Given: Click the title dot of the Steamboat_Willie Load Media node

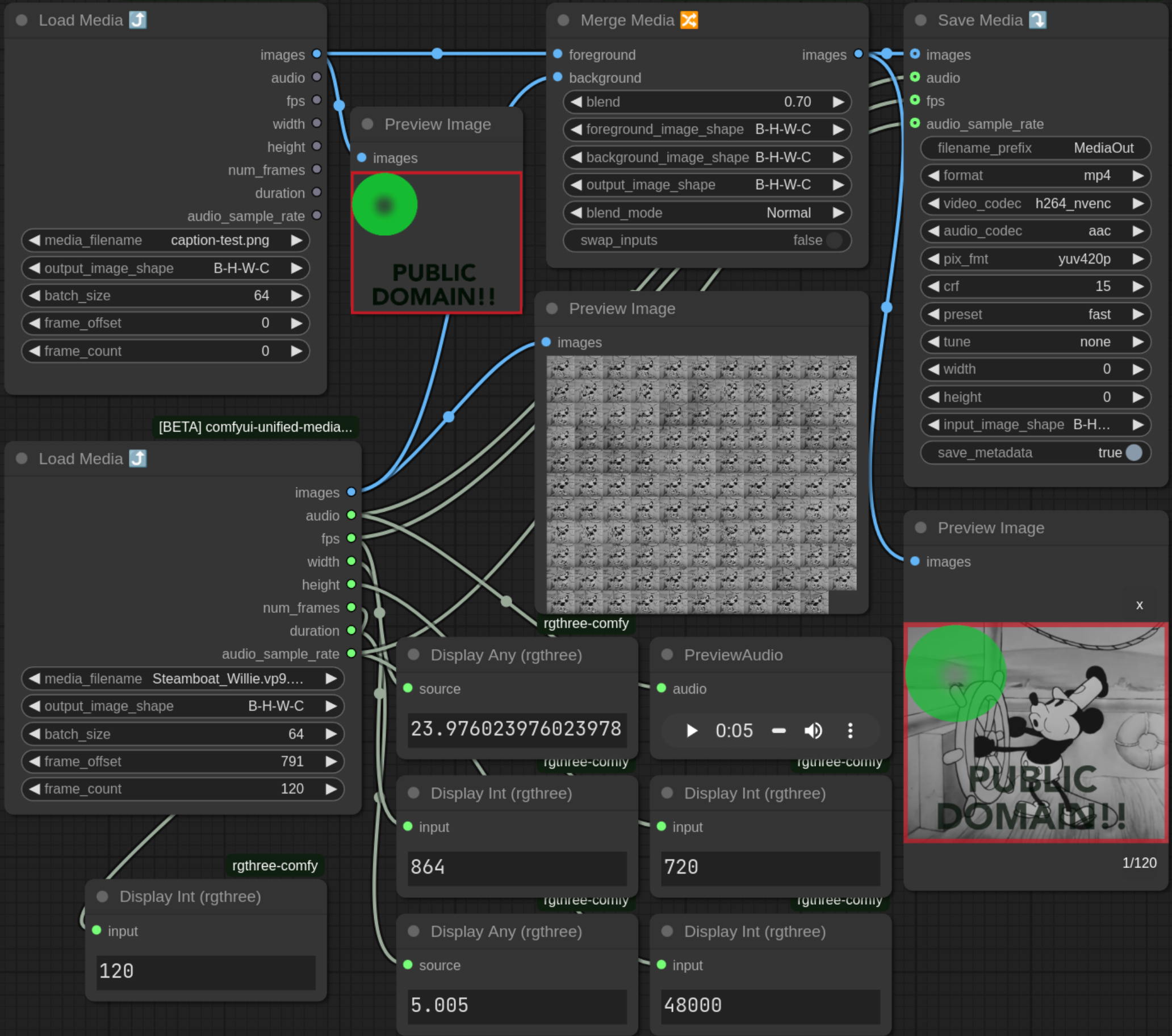Looking at the screenshot, I should (22, 458).
